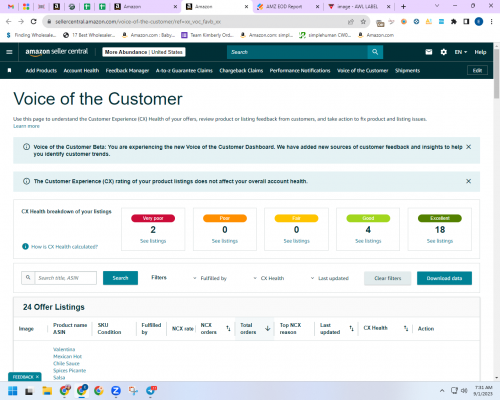Open the settings gear in Seller Central header
This screenshot has width=500, height=400.
(x=444, y=52)
